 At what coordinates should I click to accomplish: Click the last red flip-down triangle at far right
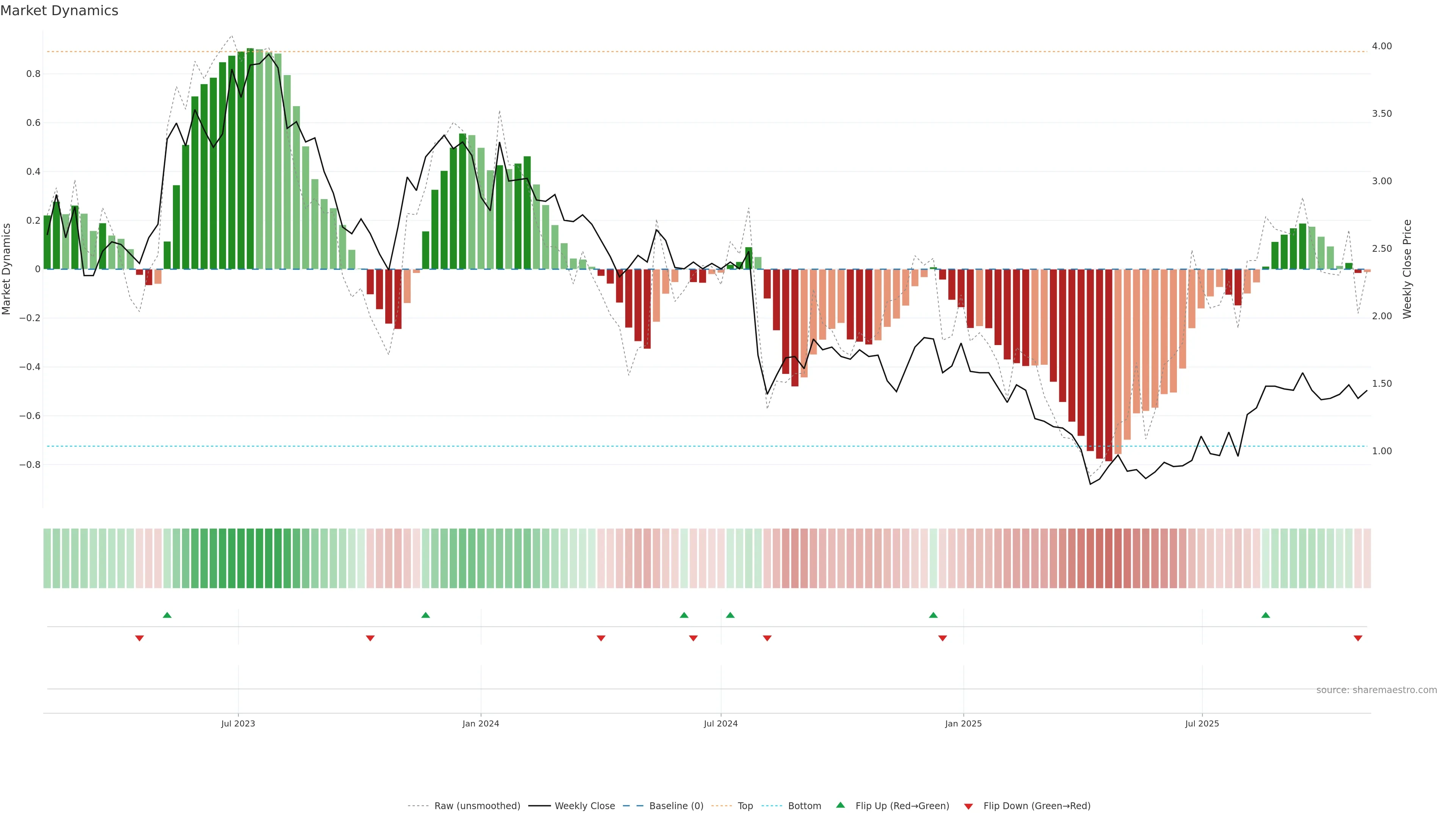[1358, 638]
